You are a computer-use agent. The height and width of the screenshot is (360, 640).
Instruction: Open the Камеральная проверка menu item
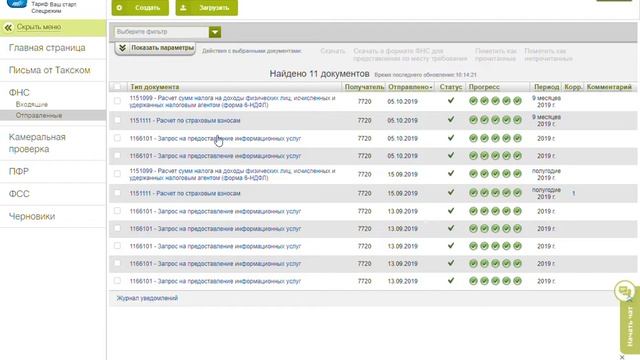coord(37,143)
